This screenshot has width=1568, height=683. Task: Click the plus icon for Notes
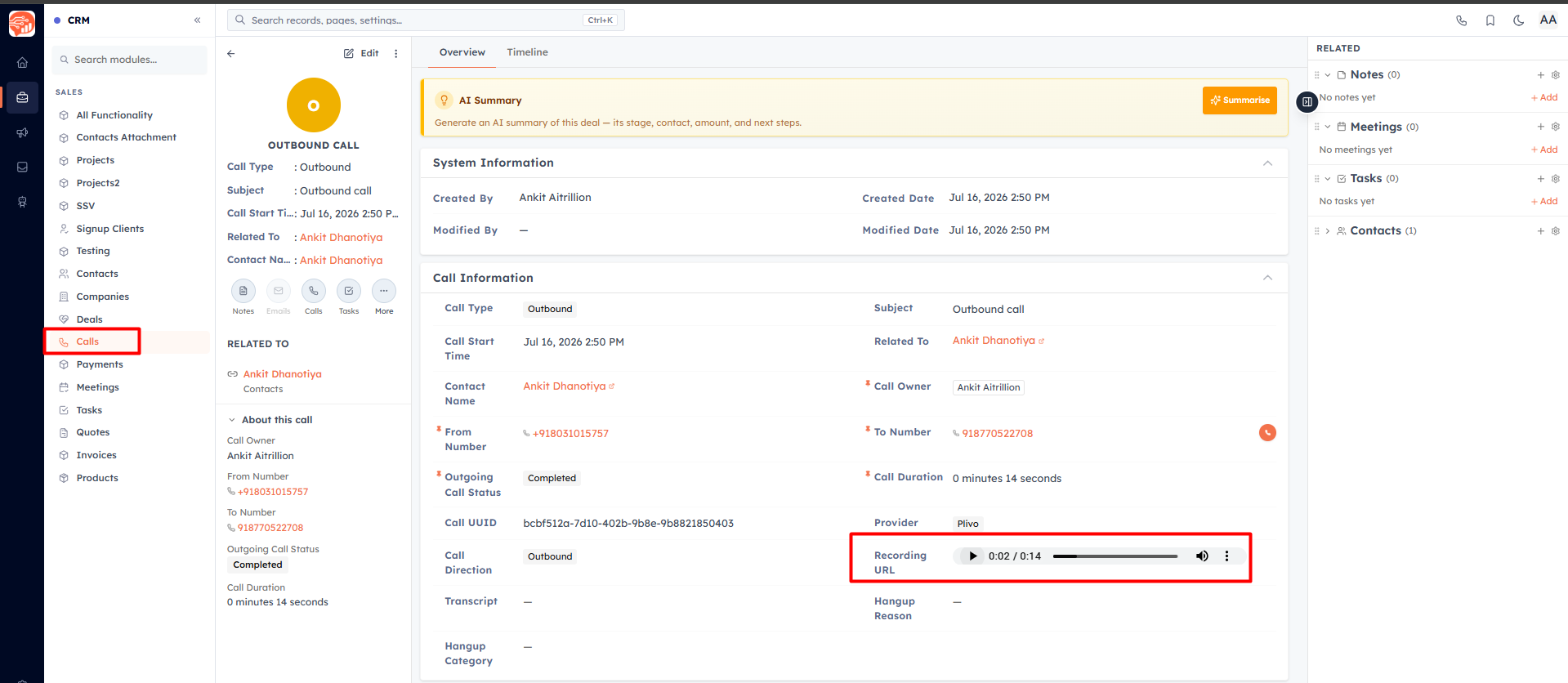(1541, 74)
